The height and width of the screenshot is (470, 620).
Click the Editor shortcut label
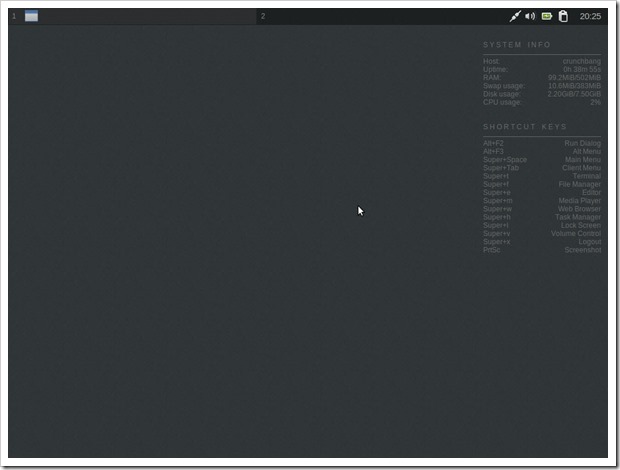click(592, 193)
